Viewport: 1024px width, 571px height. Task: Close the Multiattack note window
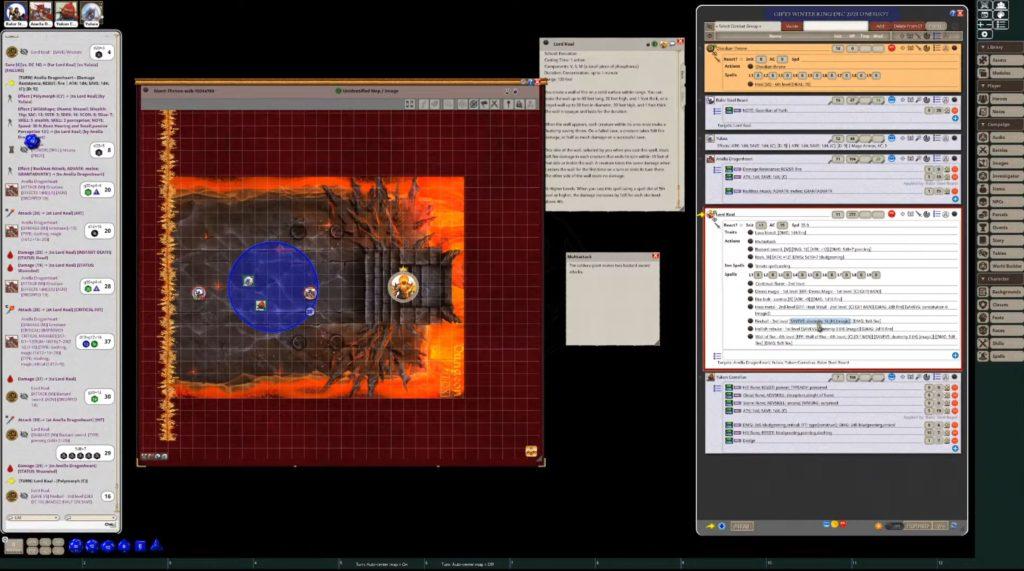(x=656, y=256)
